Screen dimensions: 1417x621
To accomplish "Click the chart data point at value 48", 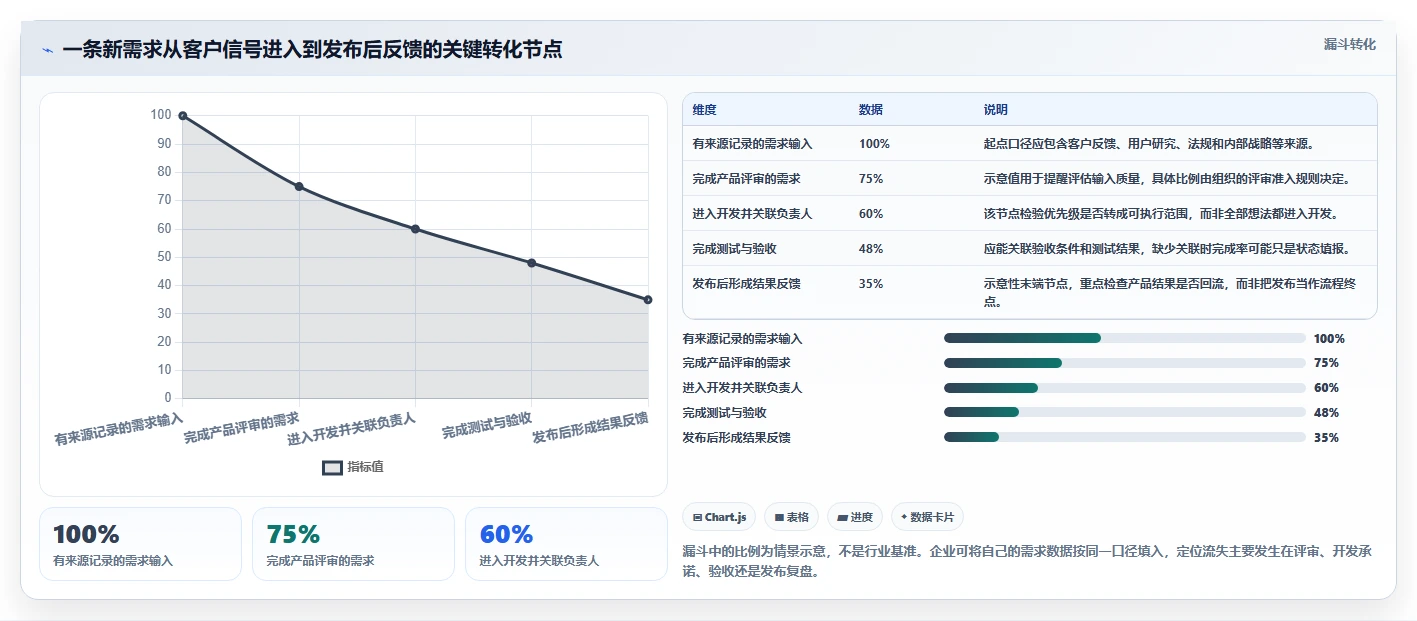I will (531, 263).
